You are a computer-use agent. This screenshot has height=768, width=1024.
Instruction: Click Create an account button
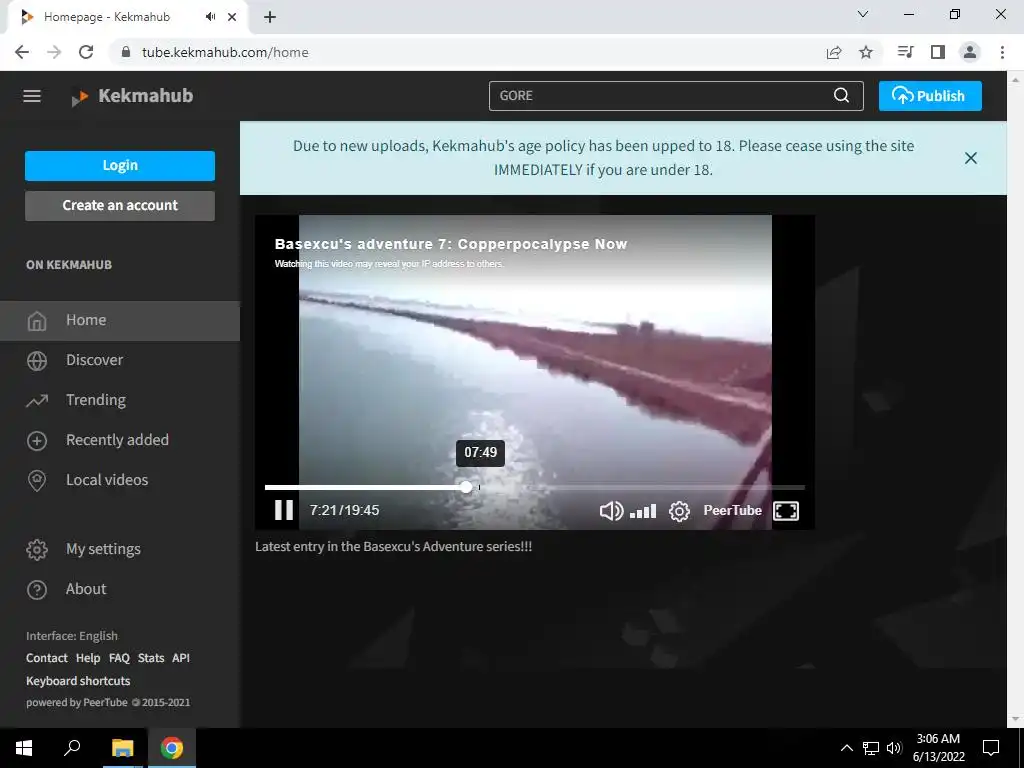coord(120,206)
